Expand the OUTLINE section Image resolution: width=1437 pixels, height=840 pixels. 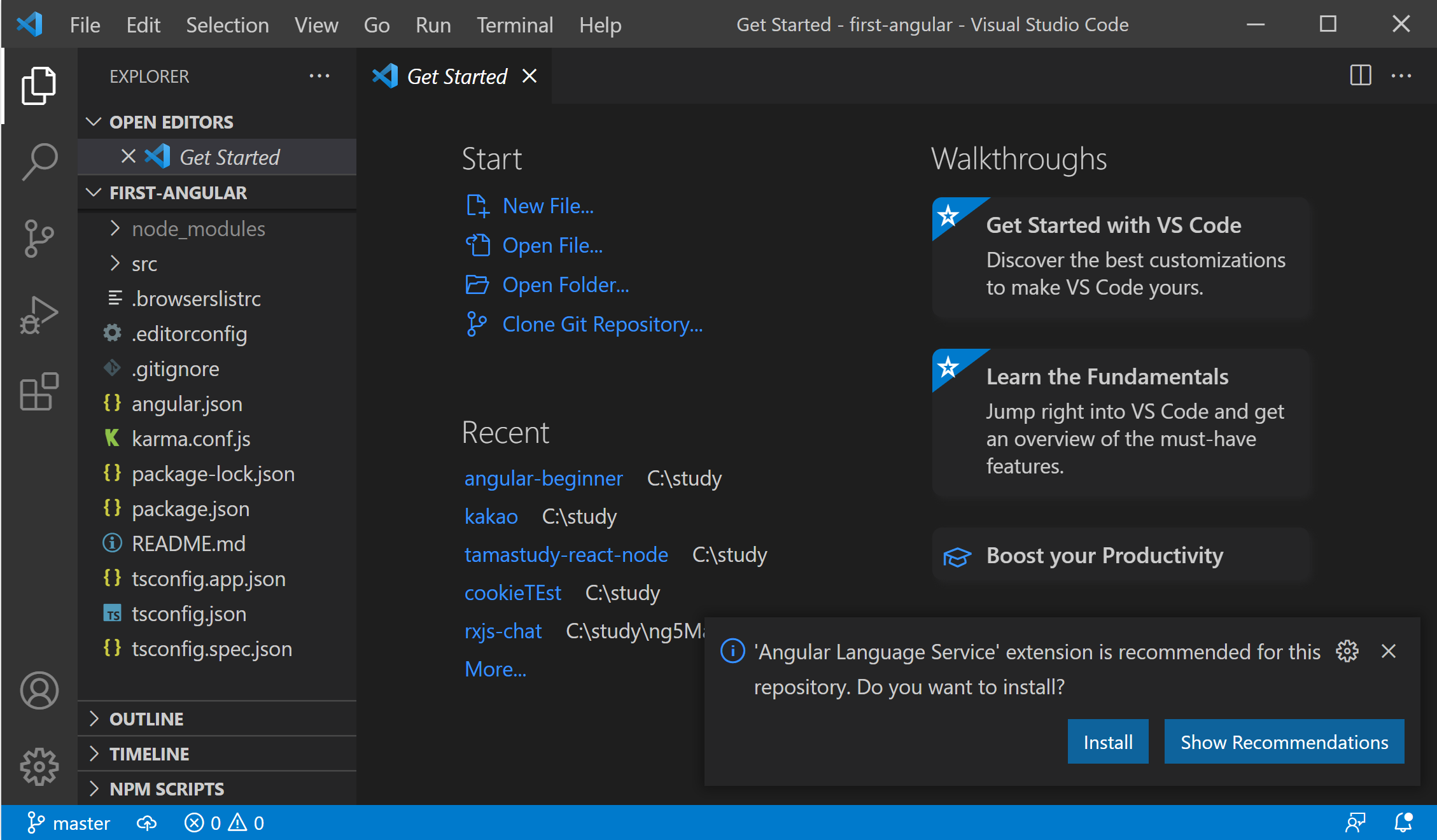pos(146,718)
